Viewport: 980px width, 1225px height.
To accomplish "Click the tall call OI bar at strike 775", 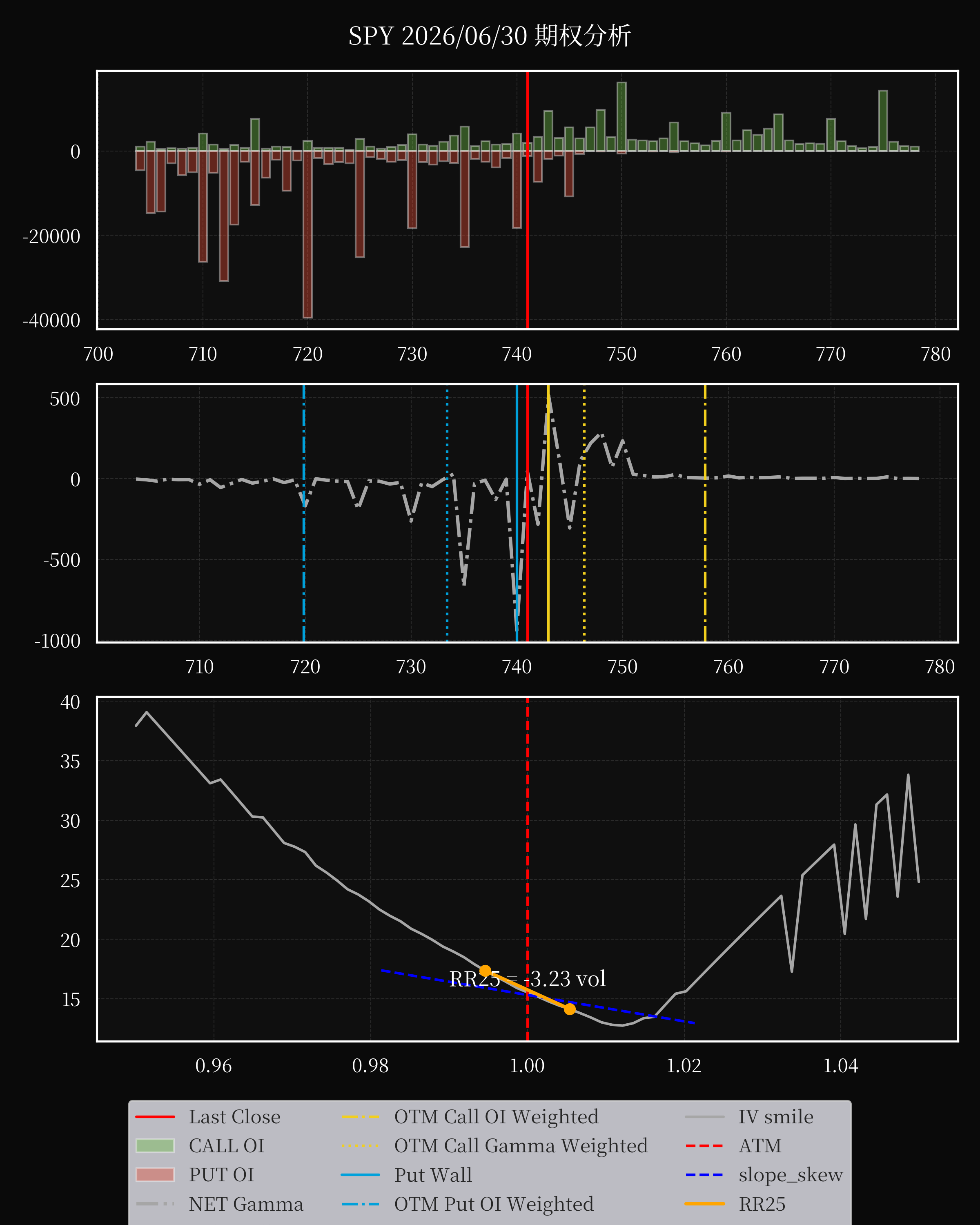I will tap(883, 120).
